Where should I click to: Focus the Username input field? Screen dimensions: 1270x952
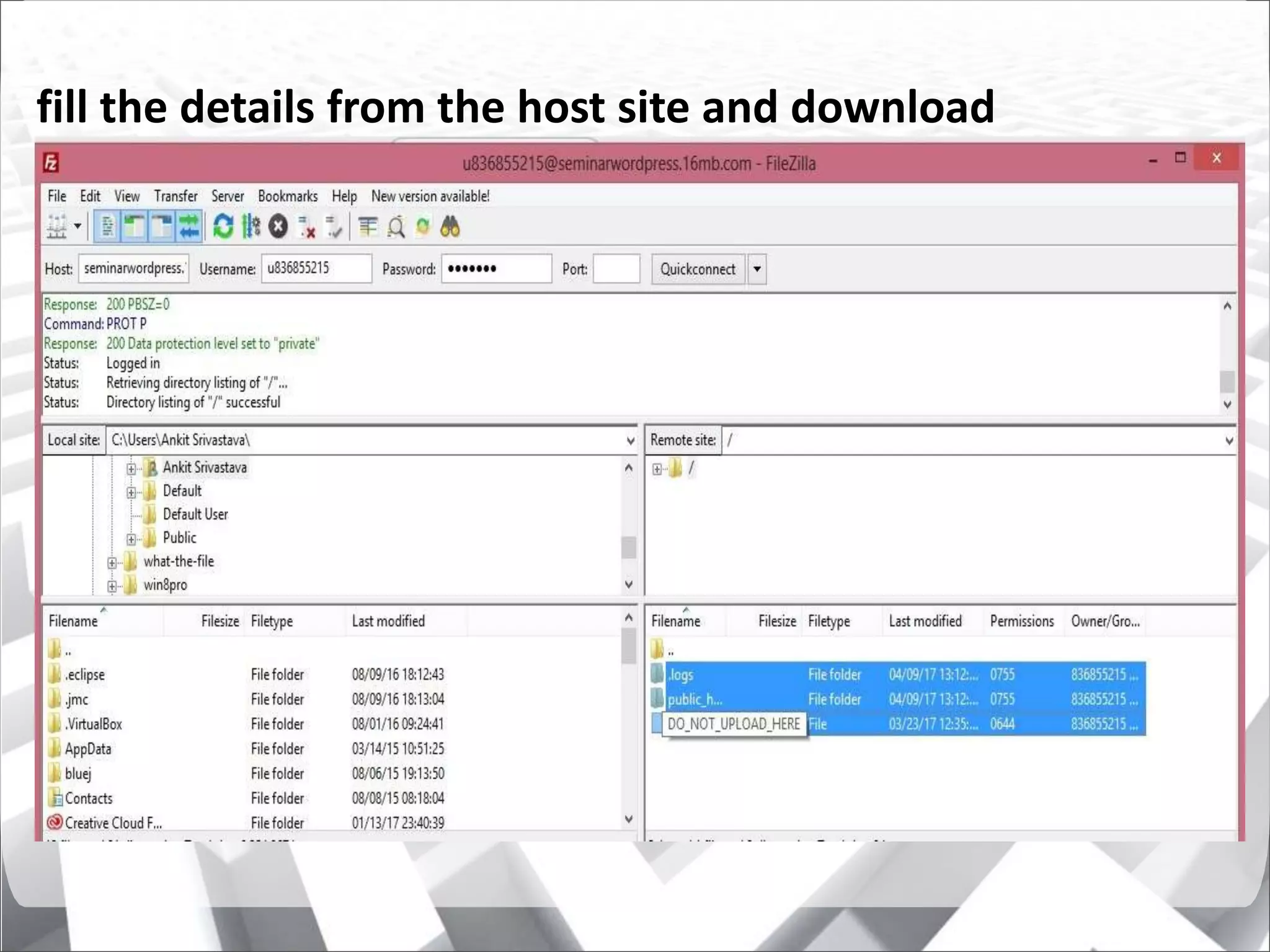pyautogui.click(x=316, y=268)
